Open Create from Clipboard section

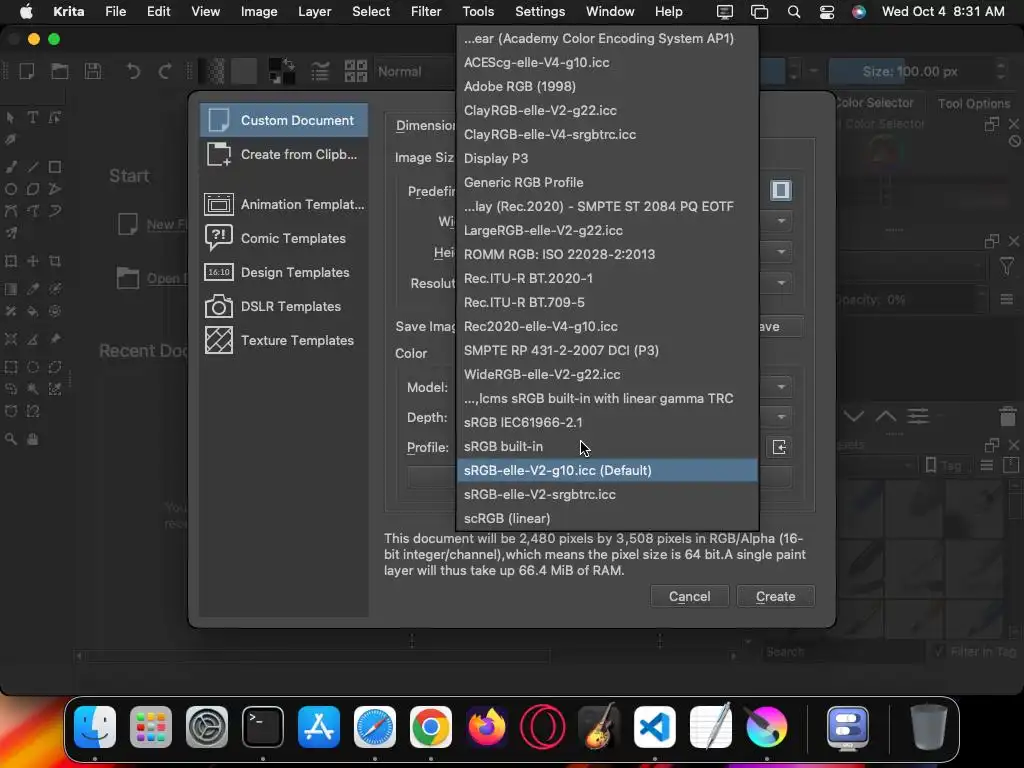click(x=284, y=154)
